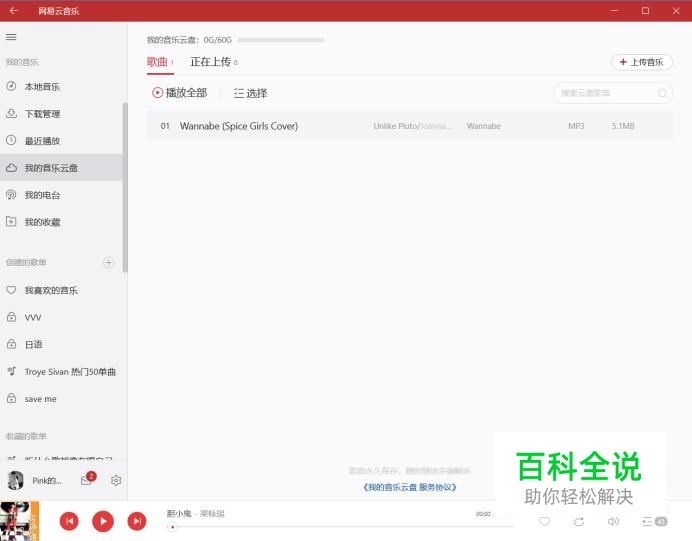This screenshot has height=541, width=692.
Task: Click the play button
Action: (x=103, y=521)
